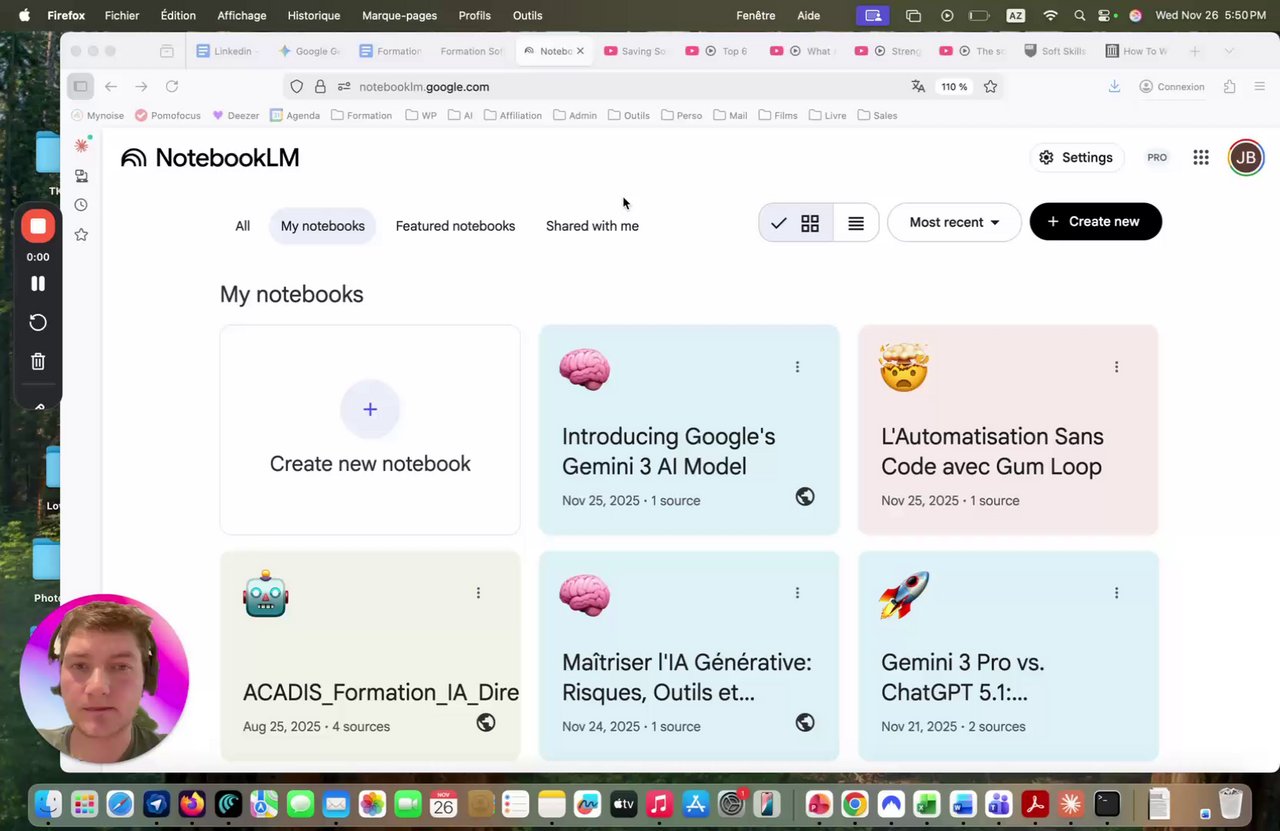1280x831 pixels.
Task: Click the globe icon on Maîtriser l'IA Générative card
Action: [805, 722]
